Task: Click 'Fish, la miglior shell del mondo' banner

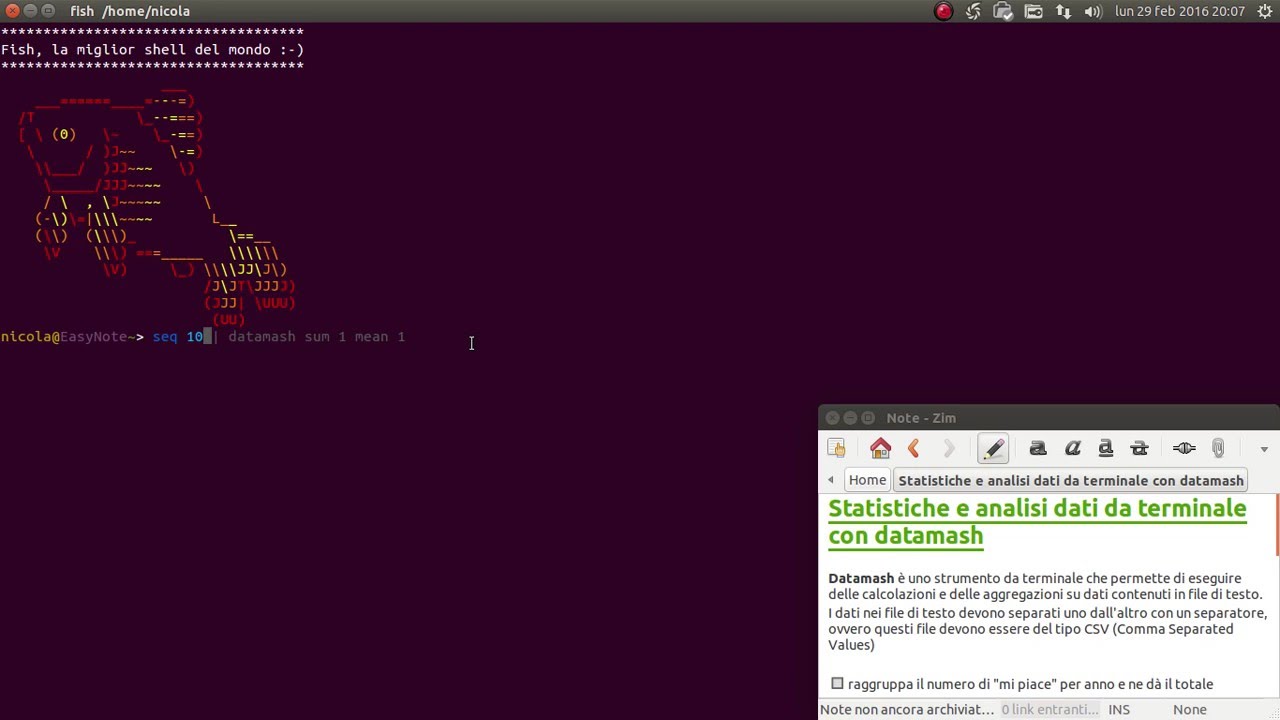Action: [x=152, y=49]
